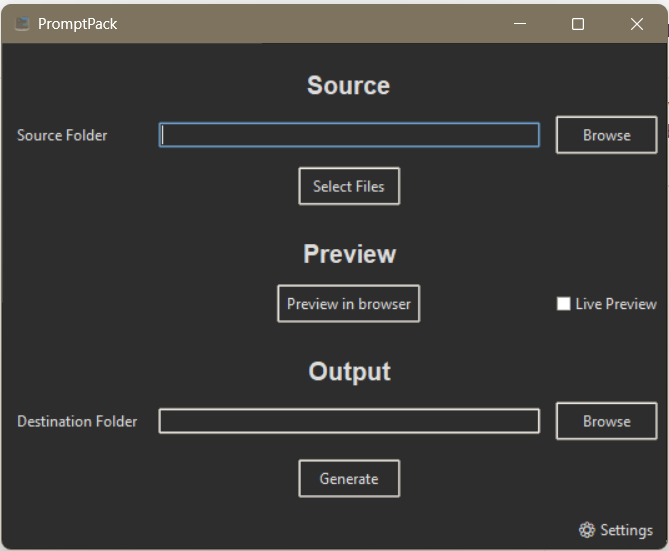669x551 pixels.
Task: Click the Generate button
Action: coord(349,478)
